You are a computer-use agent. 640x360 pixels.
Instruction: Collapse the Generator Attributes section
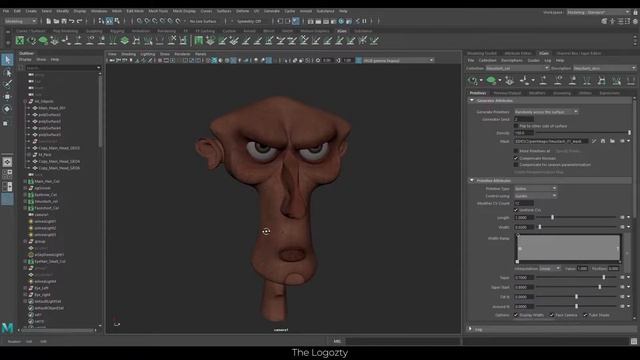coord(472,100)
